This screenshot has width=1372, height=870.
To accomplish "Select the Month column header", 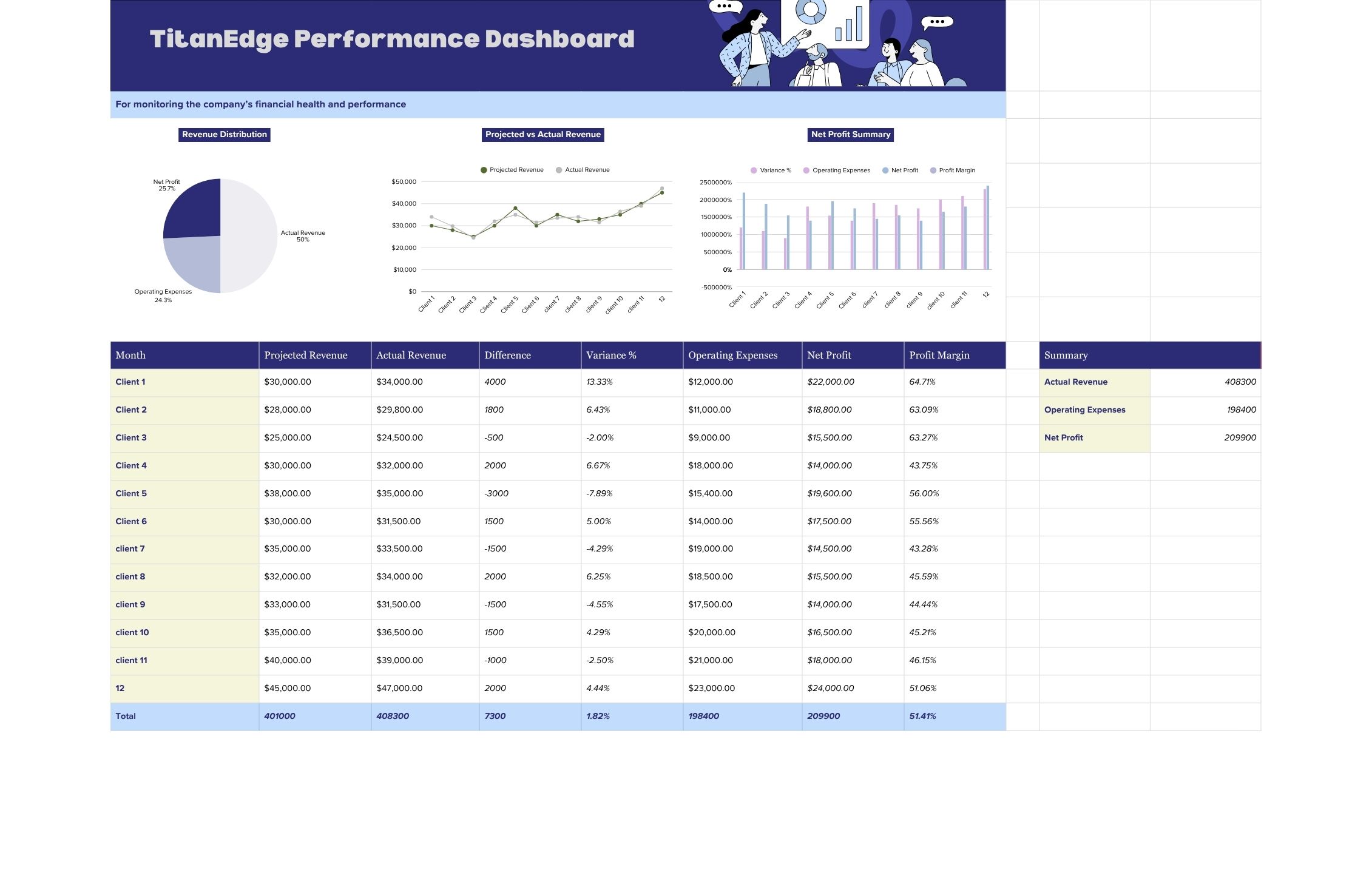I will coord(132,355).
